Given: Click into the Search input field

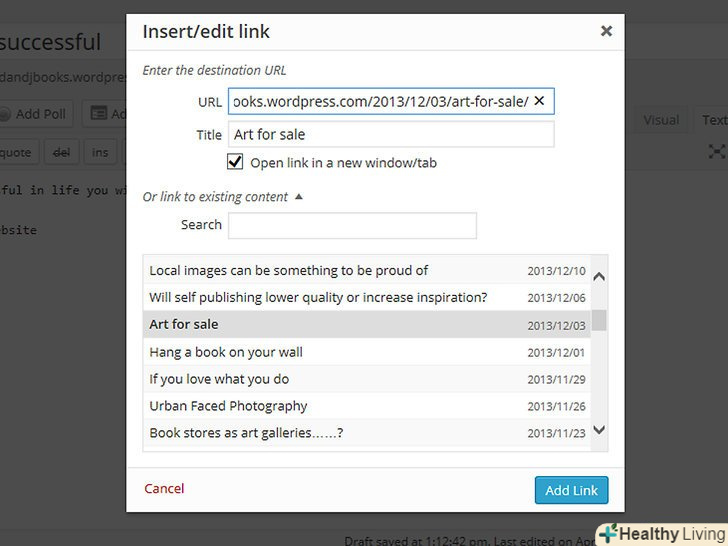Looking at the screenshot, I should (x=352, y=225).
